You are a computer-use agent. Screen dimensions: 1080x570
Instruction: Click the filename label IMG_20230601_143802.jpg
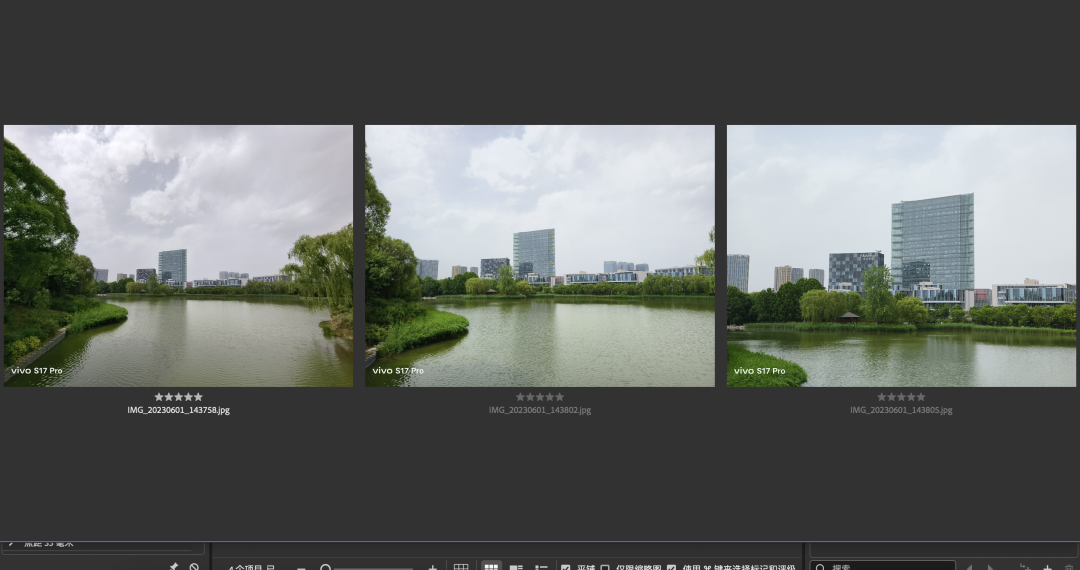[540, 410]
